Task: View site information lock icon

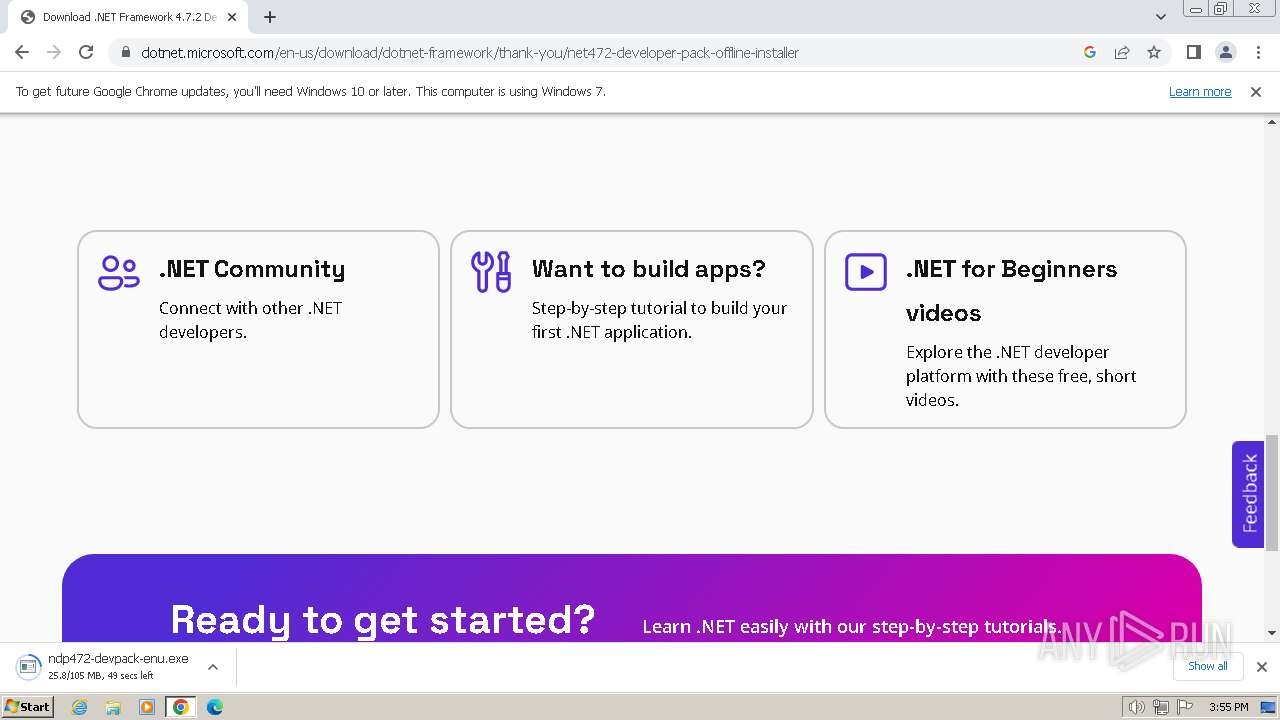Action: click(125, 53)
